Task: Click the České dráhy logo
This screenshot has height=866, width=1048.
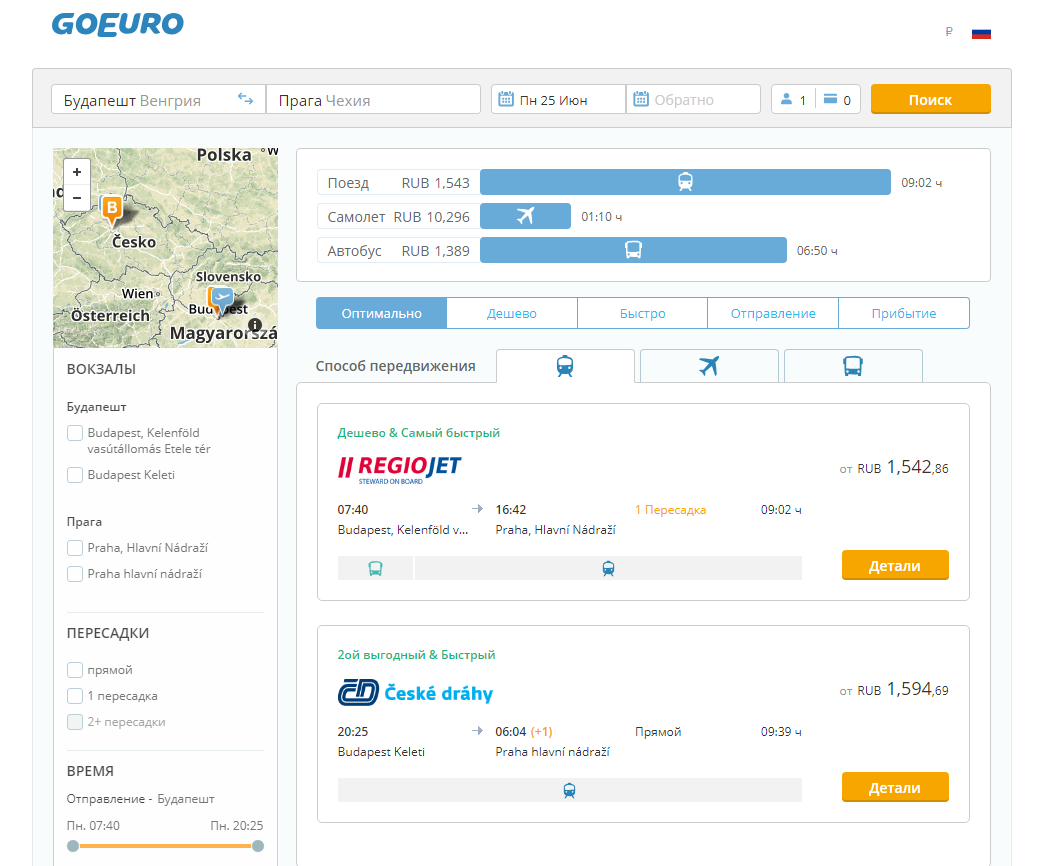Action: pos(415,692)
